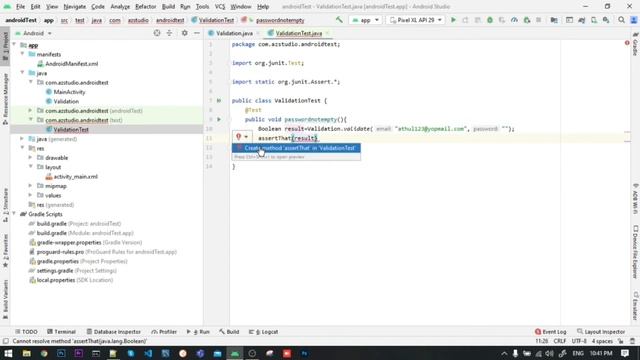Viewport: 640px width, 360px height.
Task: Click Android Studio icon in taskbar
Action: pyautogui.click(x=235, y=353)
